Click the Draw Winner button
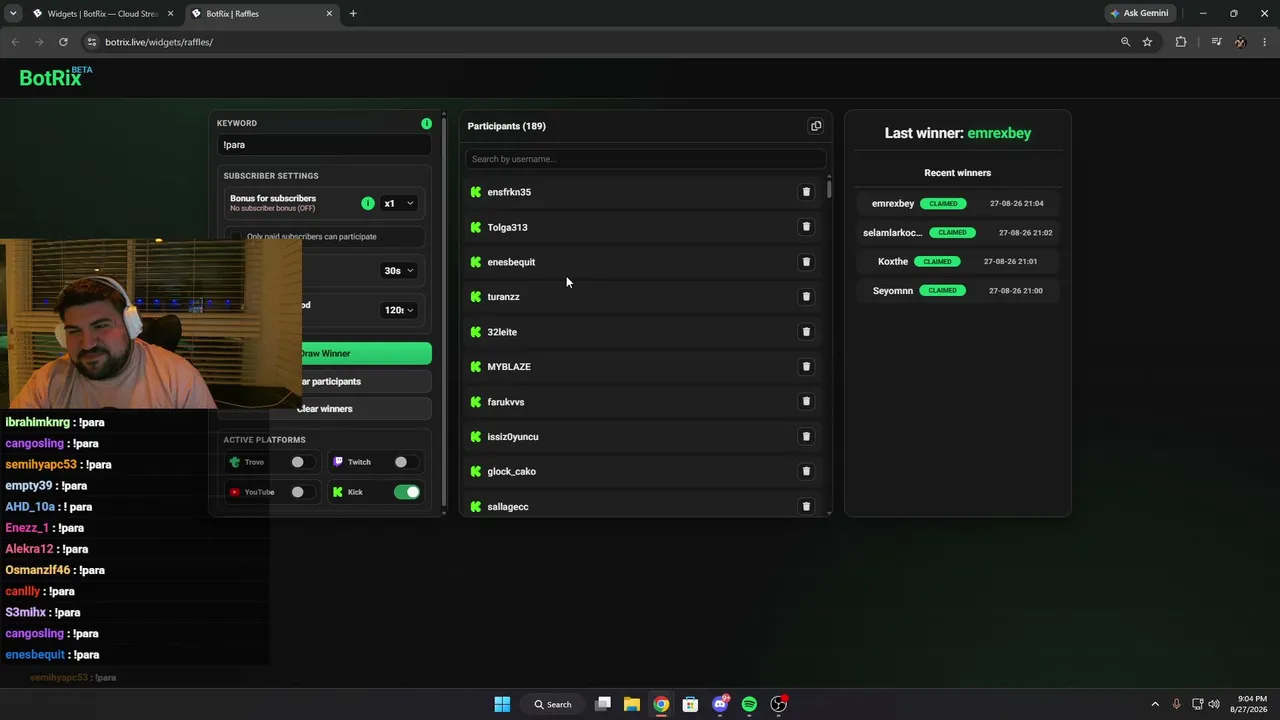Viewport: 1280px width, 720px height. [x=325, y=353]
